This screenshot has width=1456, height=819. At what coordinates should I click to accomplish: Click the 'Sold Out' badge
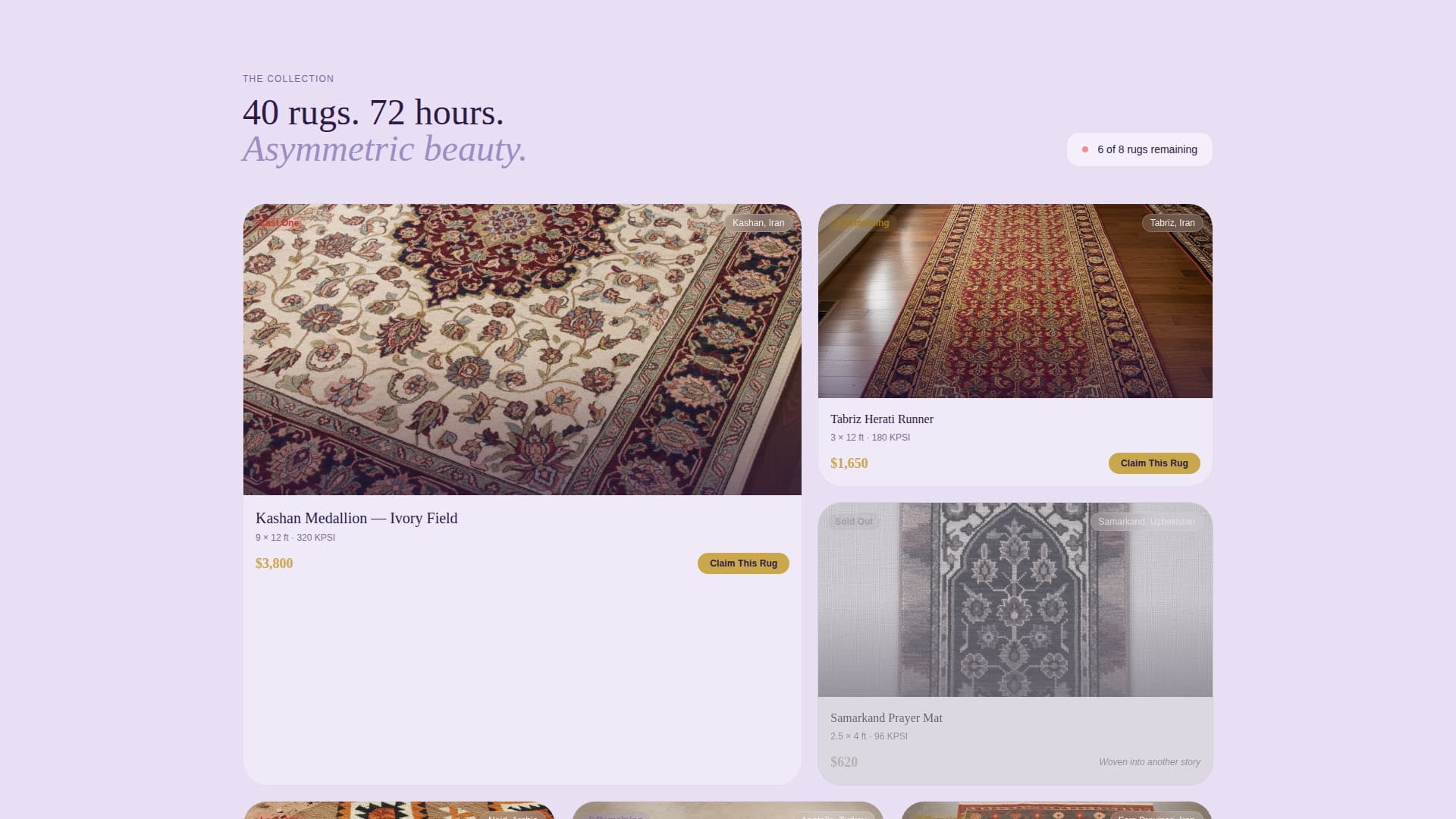pyautogui.click(x=854, y=522)
